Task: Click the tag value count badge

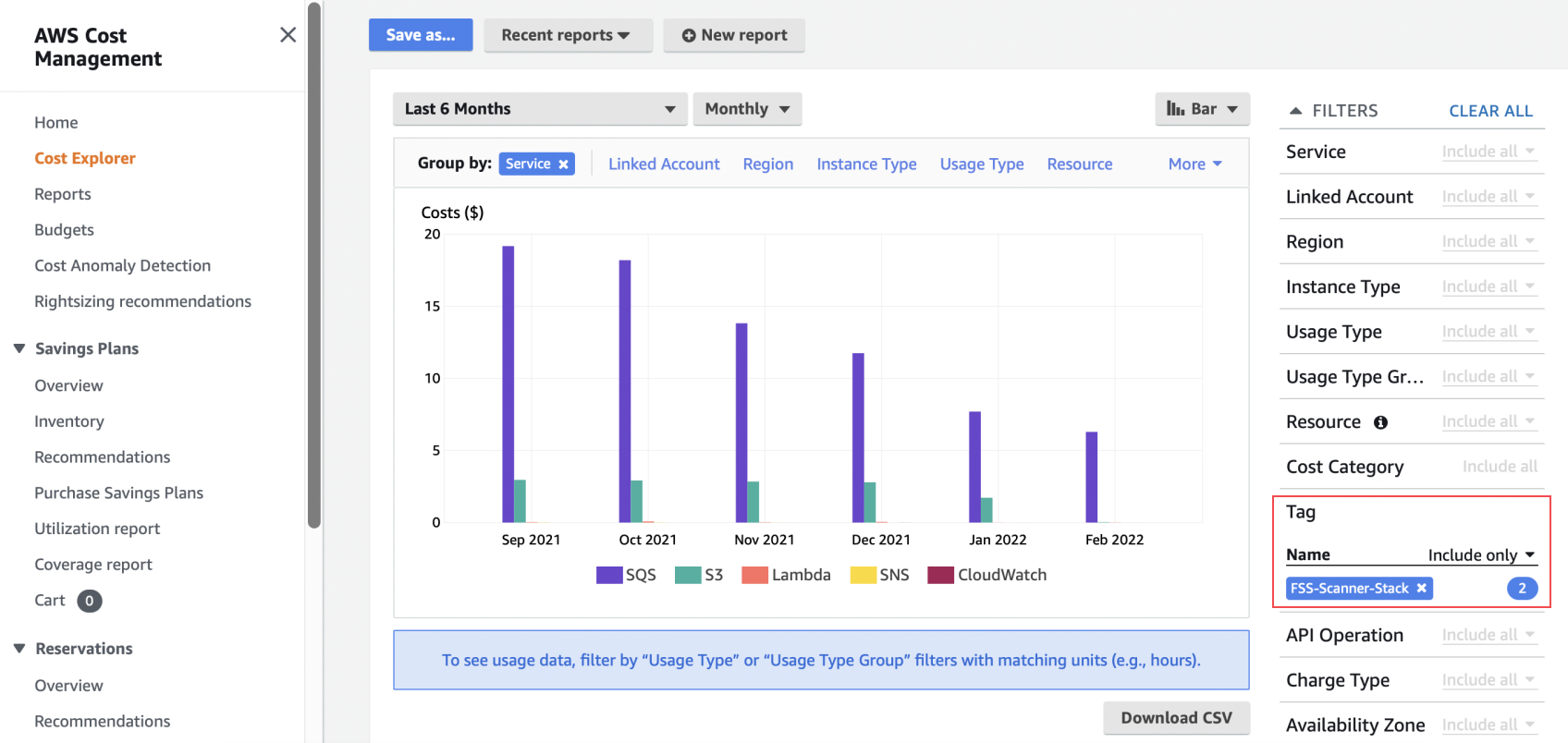Action: tap(1522, 589)
